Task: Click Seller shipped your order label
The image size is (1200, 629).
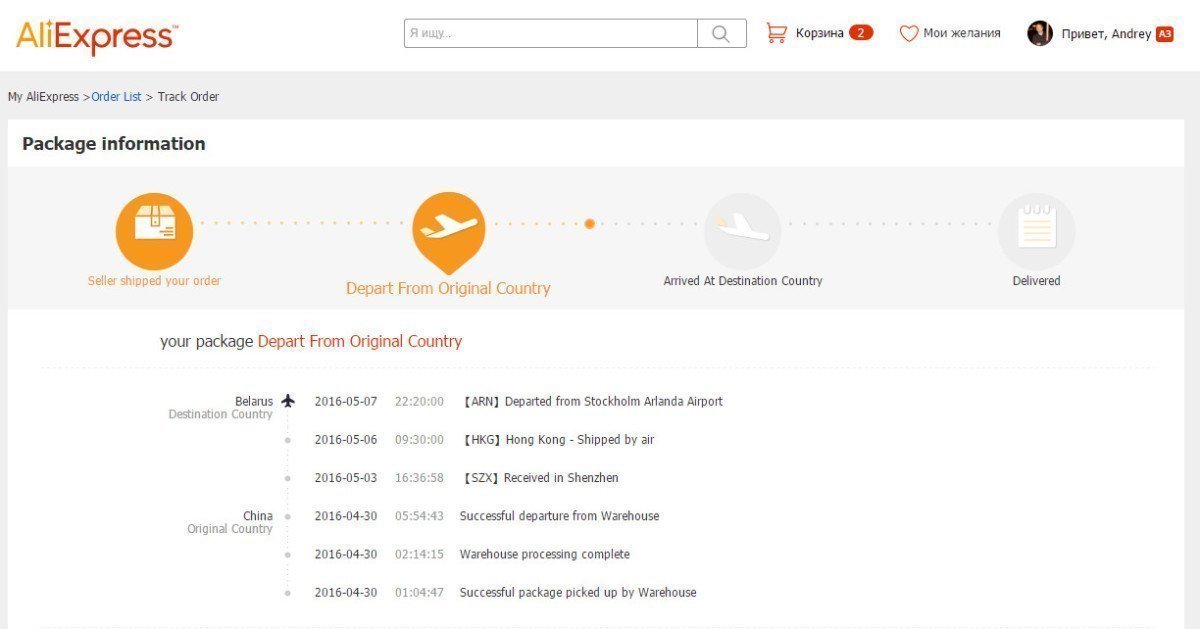Action: [154, 281]
